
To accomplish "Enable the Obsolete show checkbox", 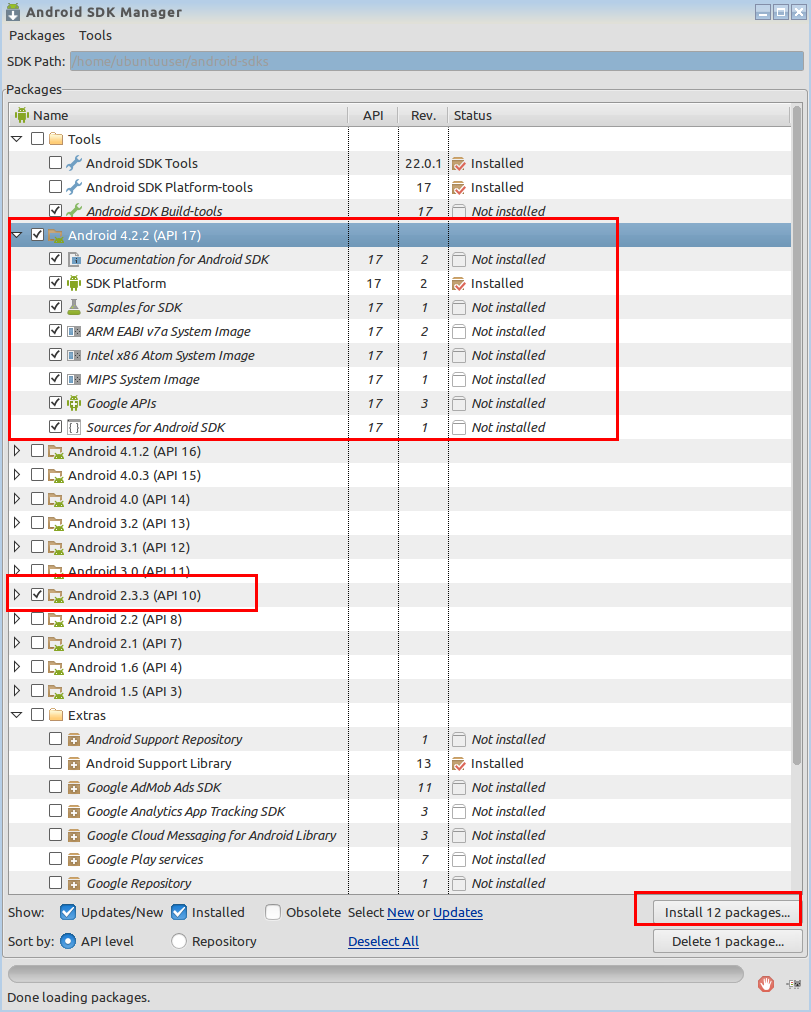I will tap(273, 912).
